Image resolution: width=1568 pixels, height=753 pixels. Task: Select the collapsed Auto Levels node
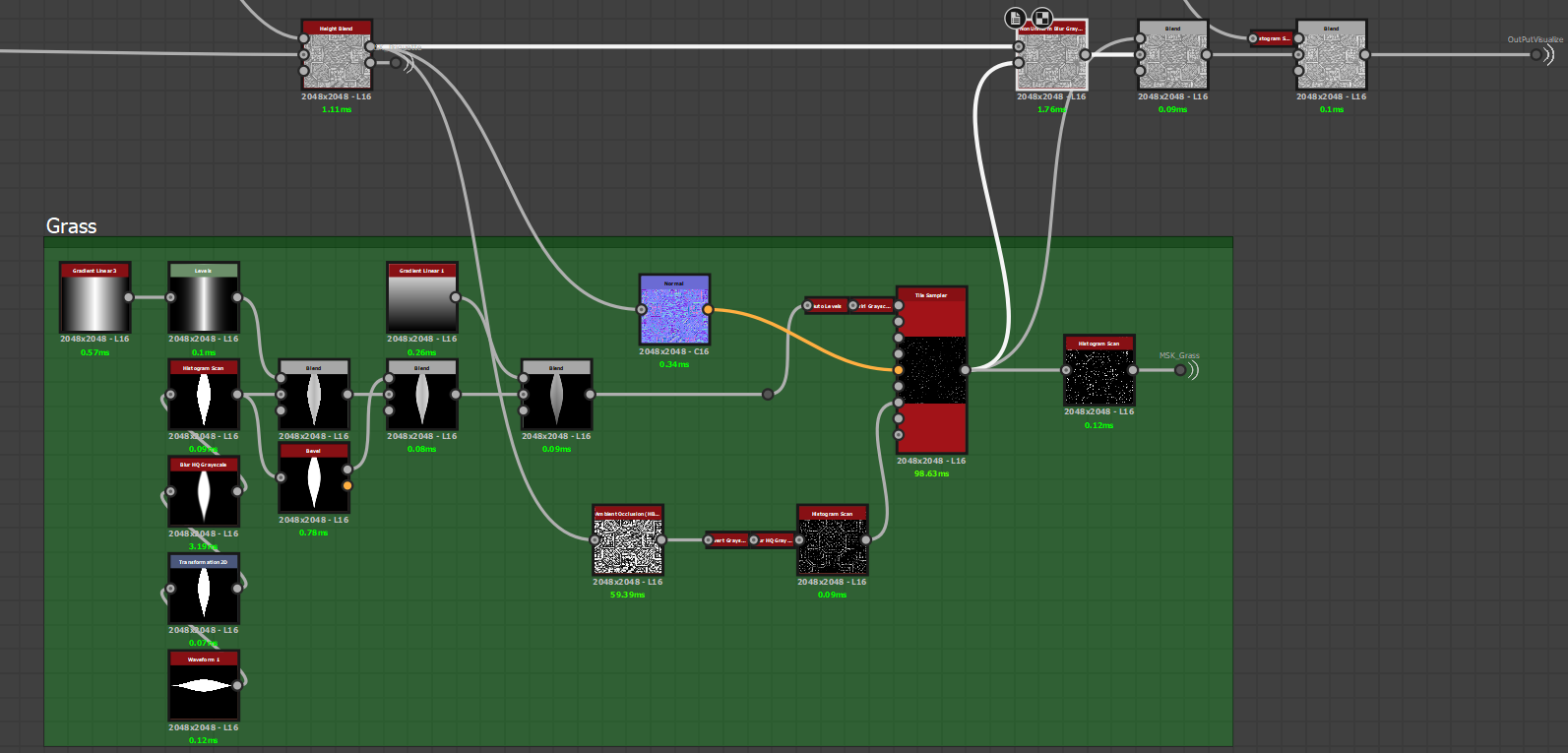(827, 306)
